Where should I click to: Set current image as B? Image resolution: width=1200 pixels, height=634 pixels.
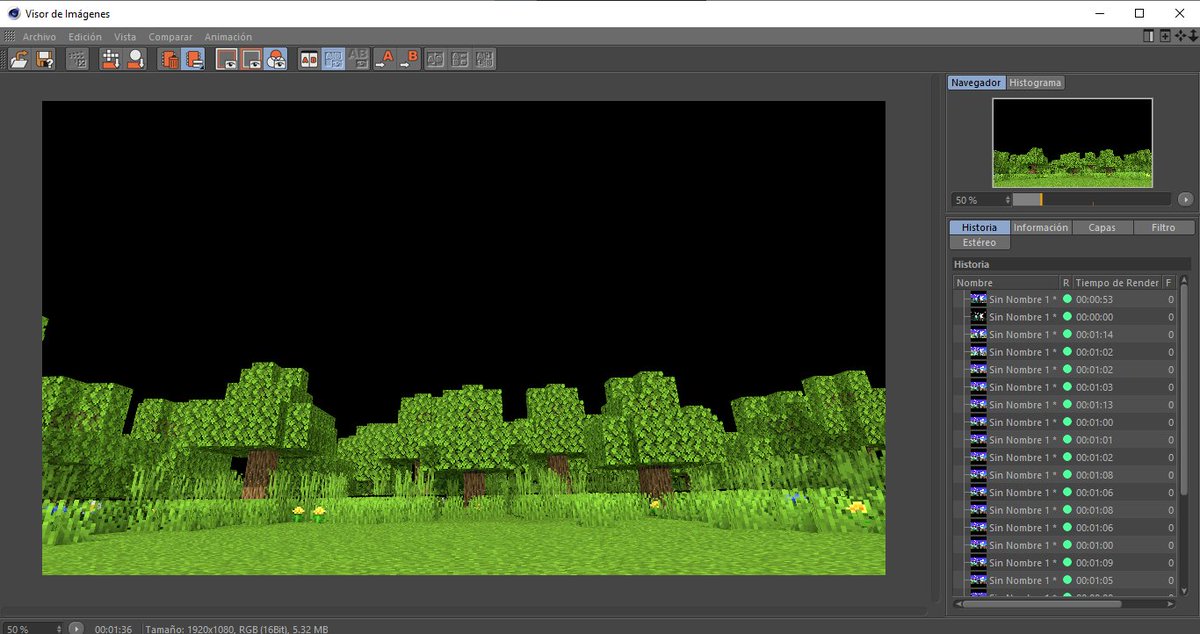point(410,60)
